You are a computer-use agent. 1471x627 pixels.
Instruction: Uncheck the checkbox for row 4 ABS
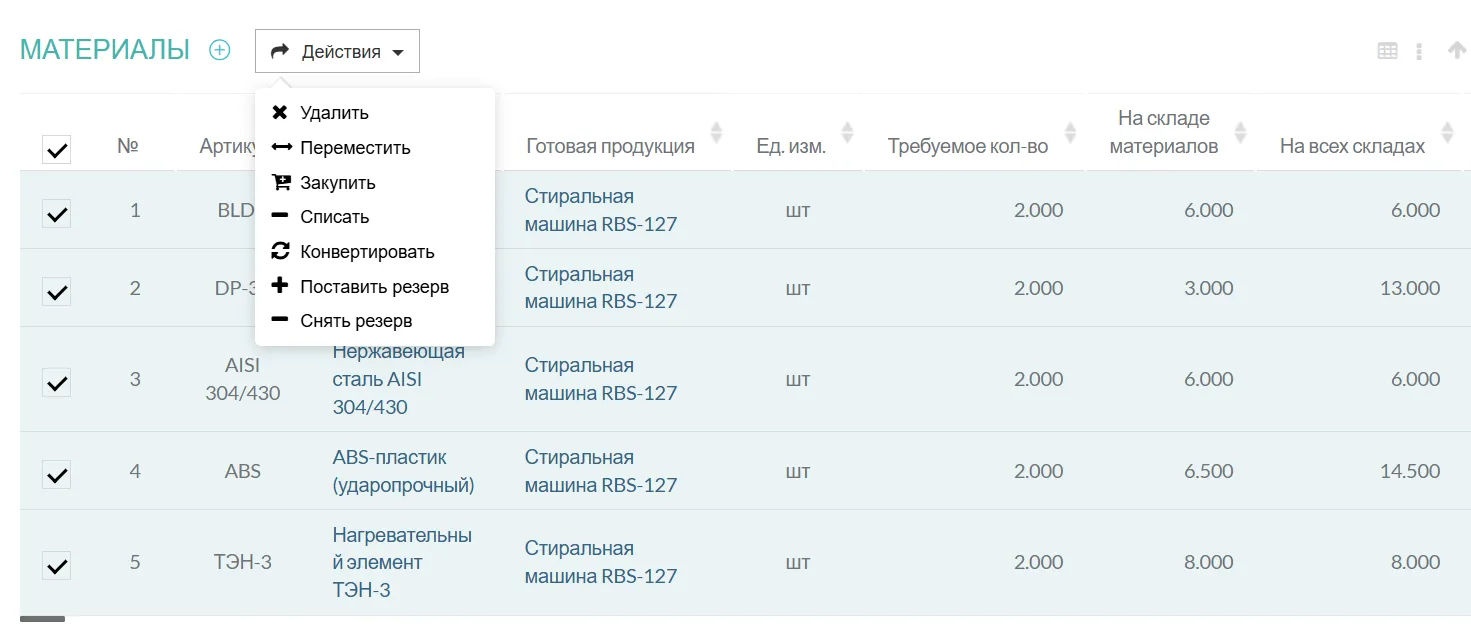point(57,474)
